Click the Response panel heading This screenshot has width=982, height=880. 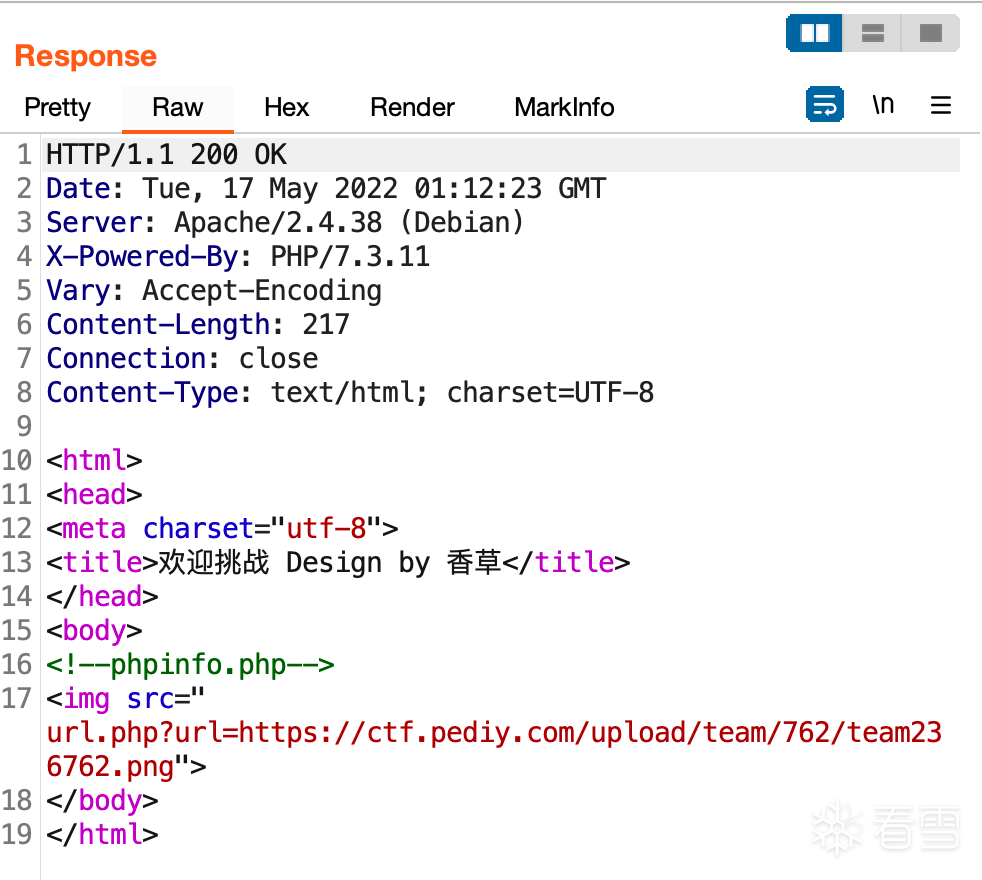click(x=86, y=56)
